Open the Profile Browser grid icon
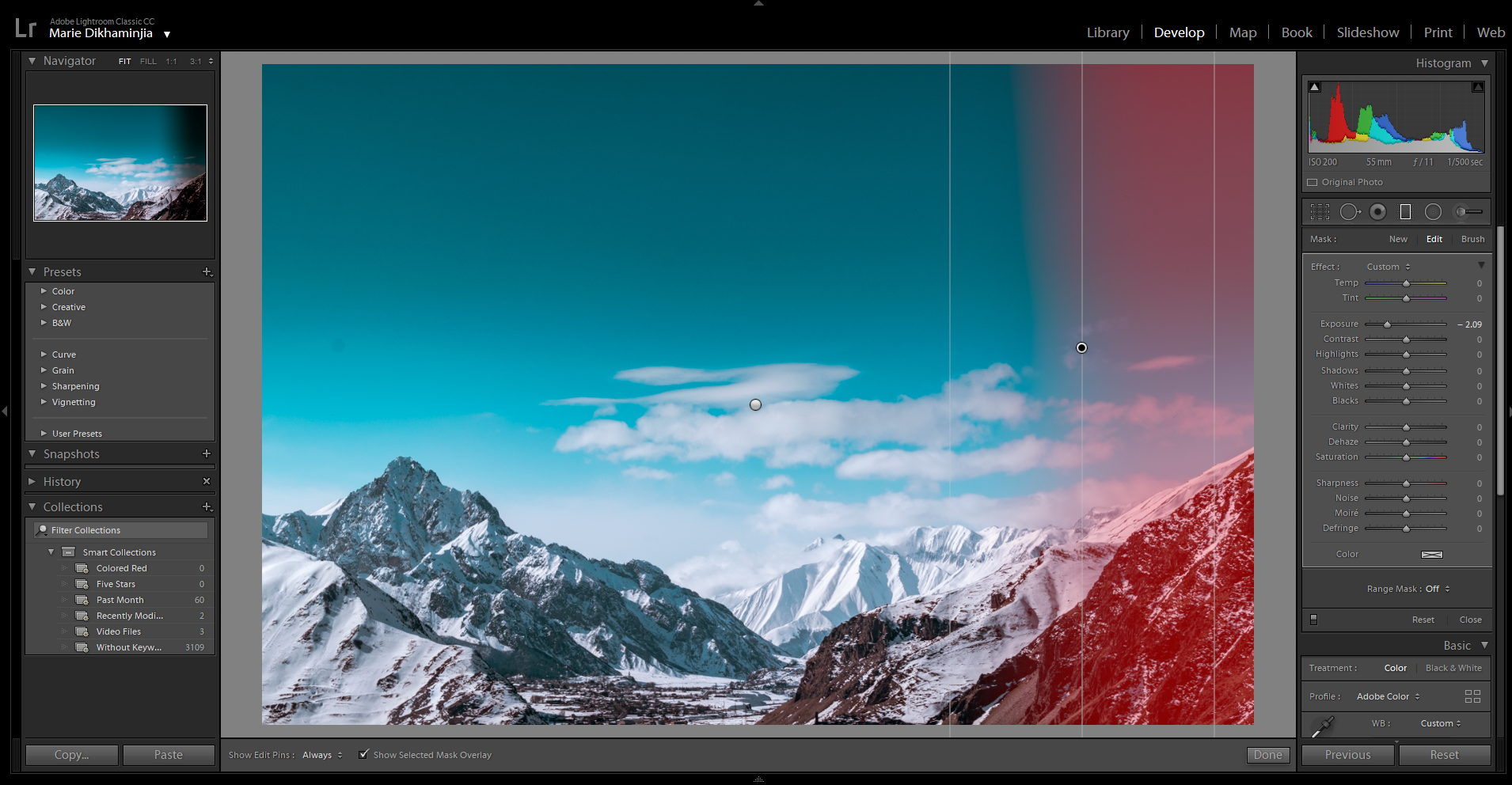 pyautogui.click(x=1472, y=696)
